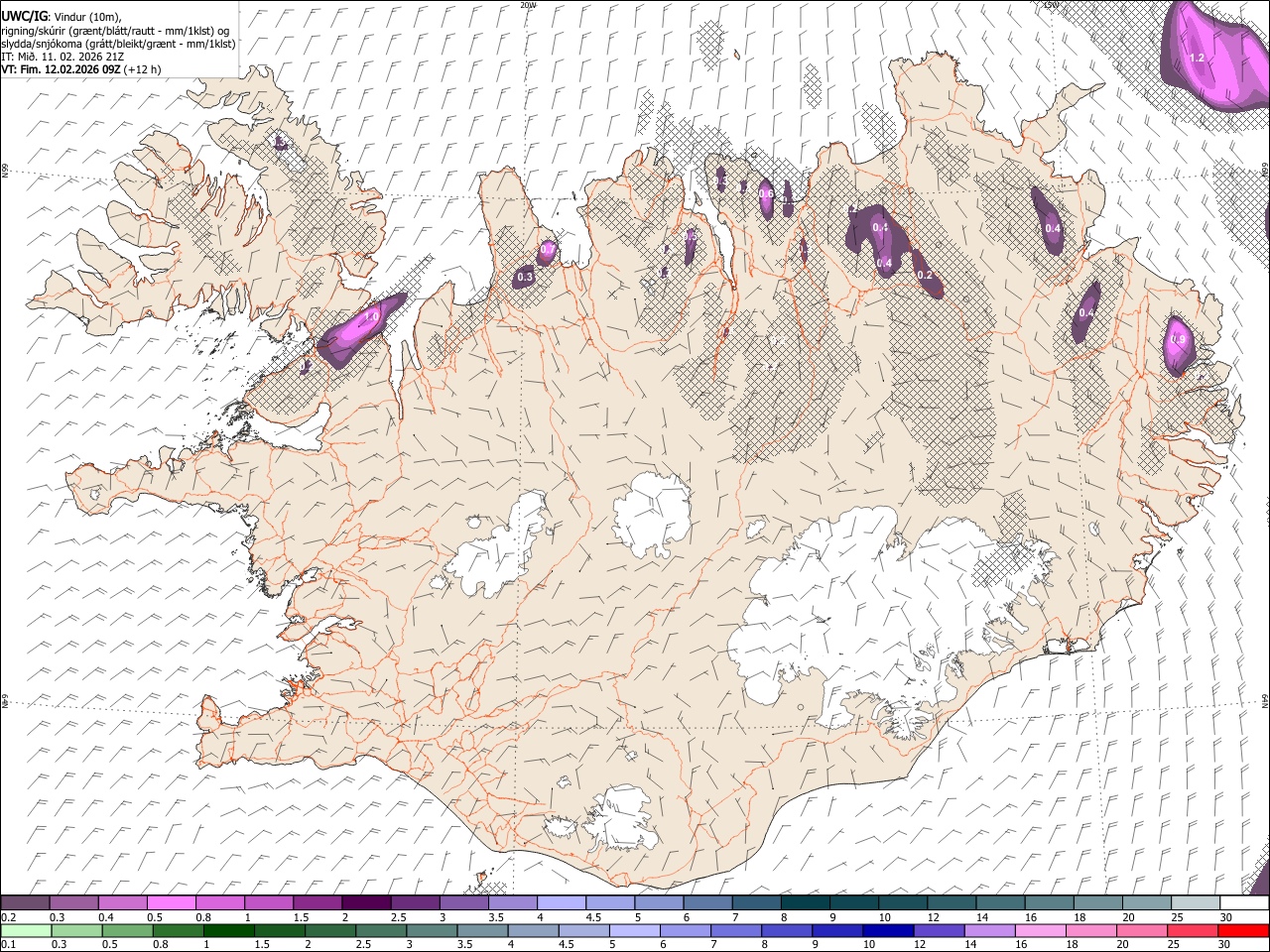
Task: Click the bright pink snow swatch labeled 0.5
Action: (x=171, y=903)
